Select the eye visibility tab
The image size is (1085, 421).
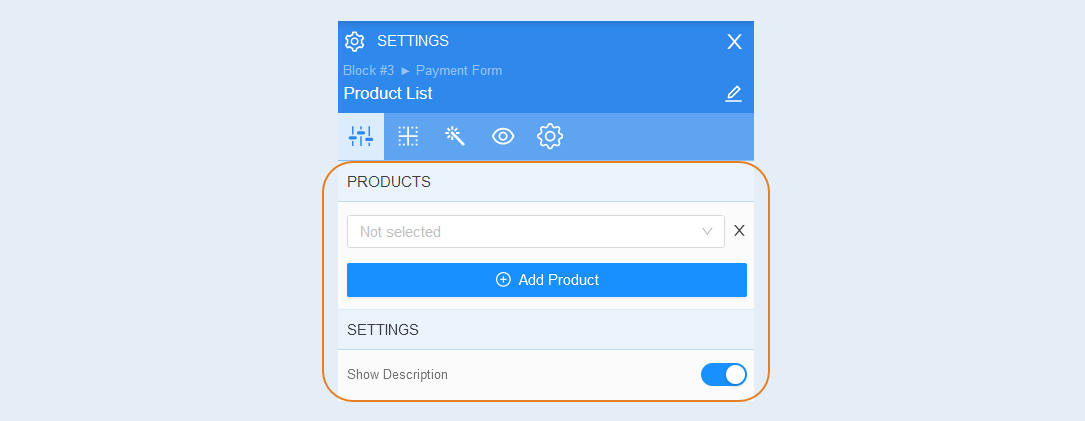[x=503, y=136]
